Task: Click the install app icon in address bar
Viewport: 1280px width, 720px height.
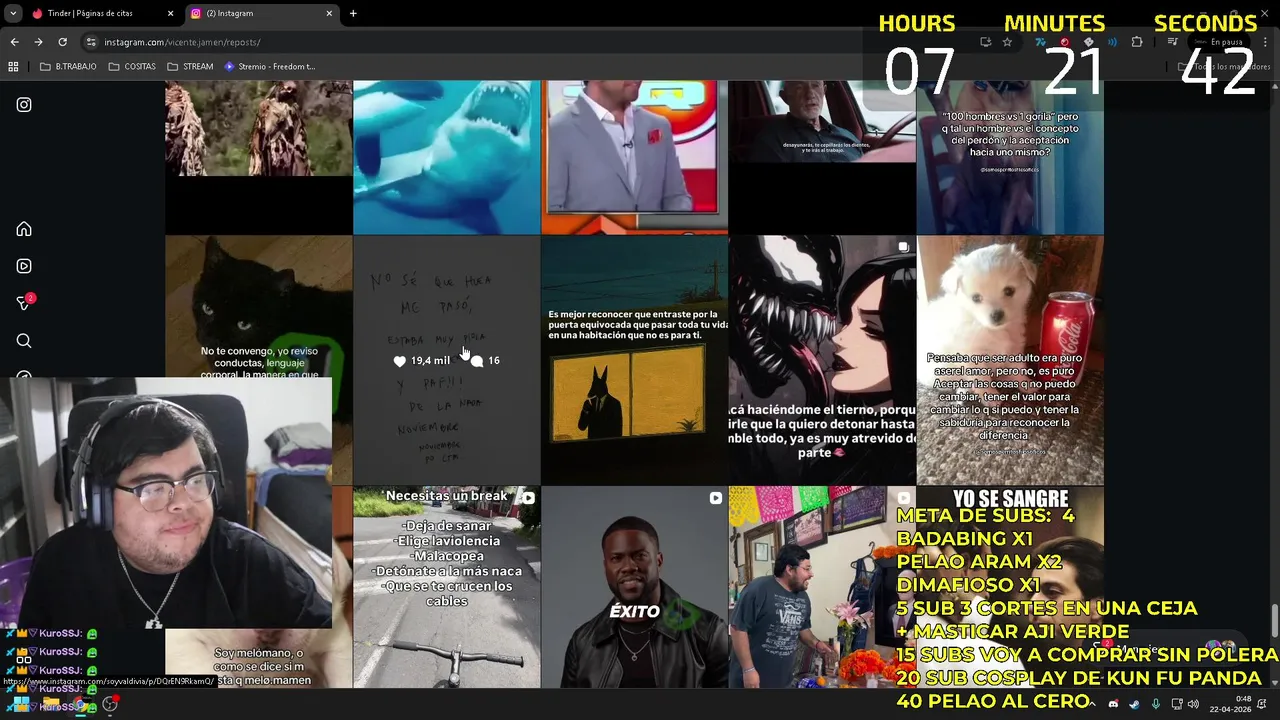Action: coord(985,42)
